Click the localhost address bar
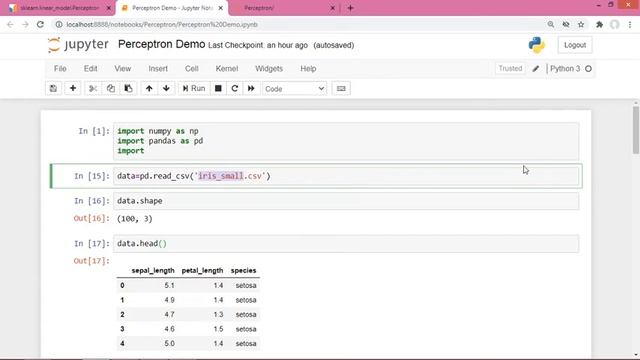640x360 pixels. pos(298,24)
